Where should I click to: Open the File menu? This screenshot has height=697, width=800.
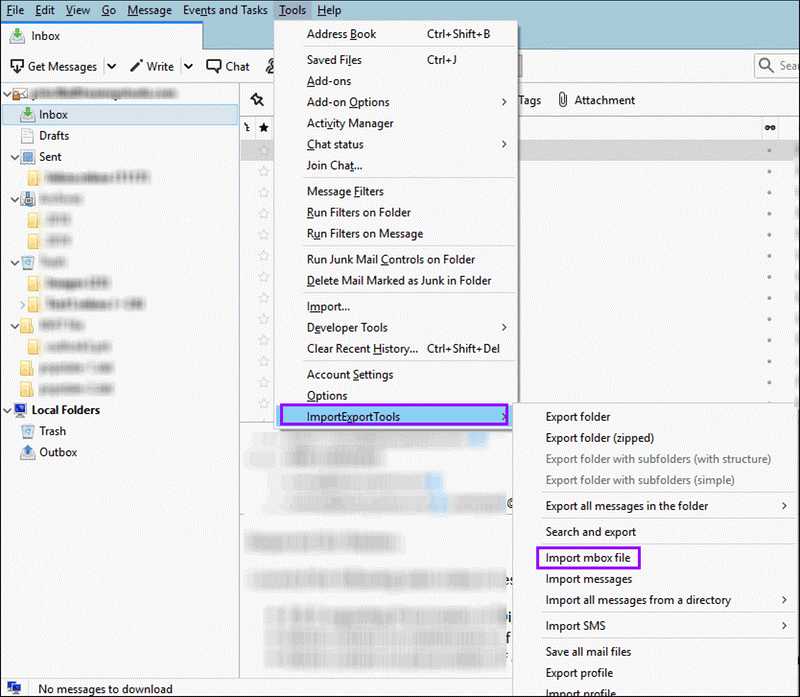(15, 10)
